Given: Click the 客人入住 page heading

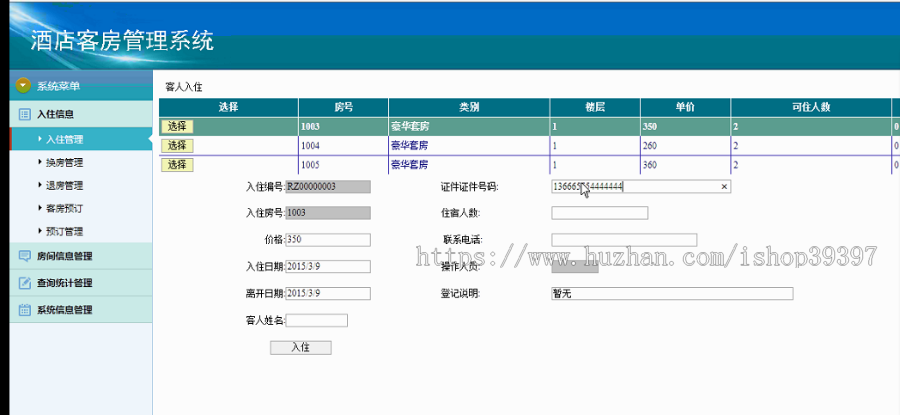Looking at the screenshot, I should click(x=184, y=87).
